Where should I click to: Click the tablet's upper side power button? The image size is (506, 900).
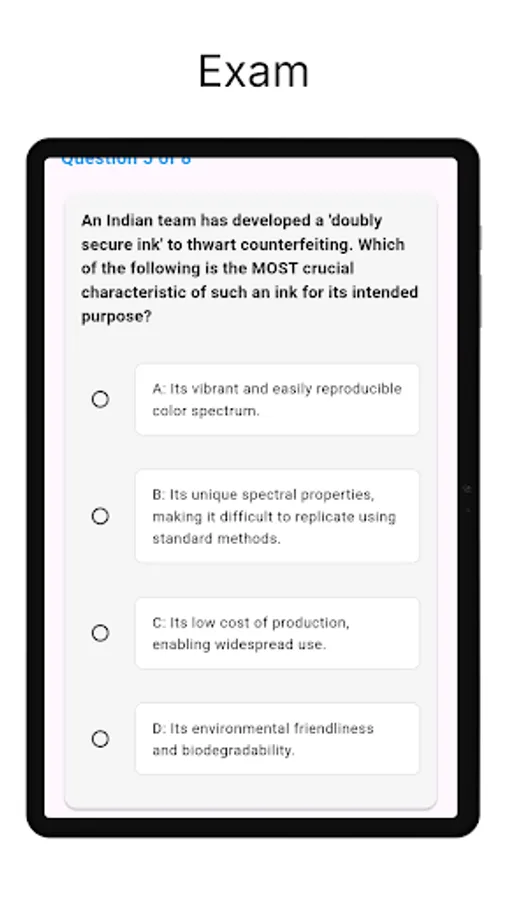(480, 238)
